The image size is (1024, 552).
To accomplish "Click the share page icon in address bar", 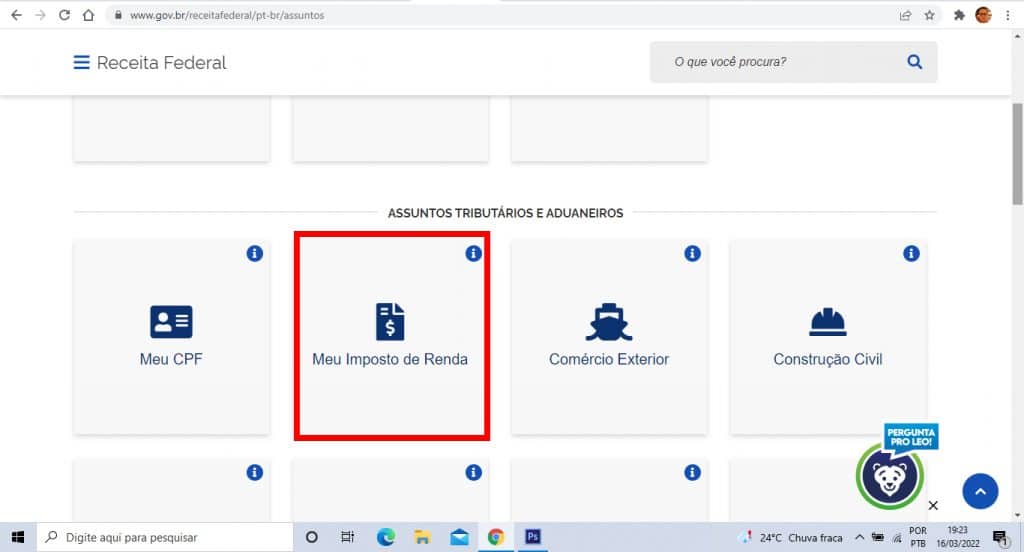I will [905, 15].
